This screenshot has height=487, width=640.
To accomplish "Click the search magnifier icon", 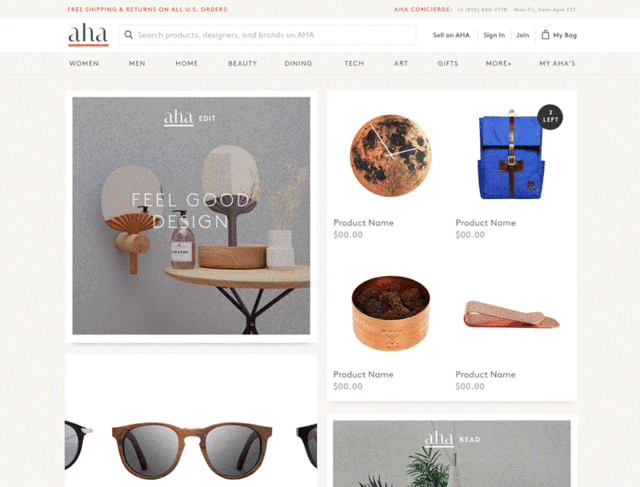I will [x=129, y=35].
